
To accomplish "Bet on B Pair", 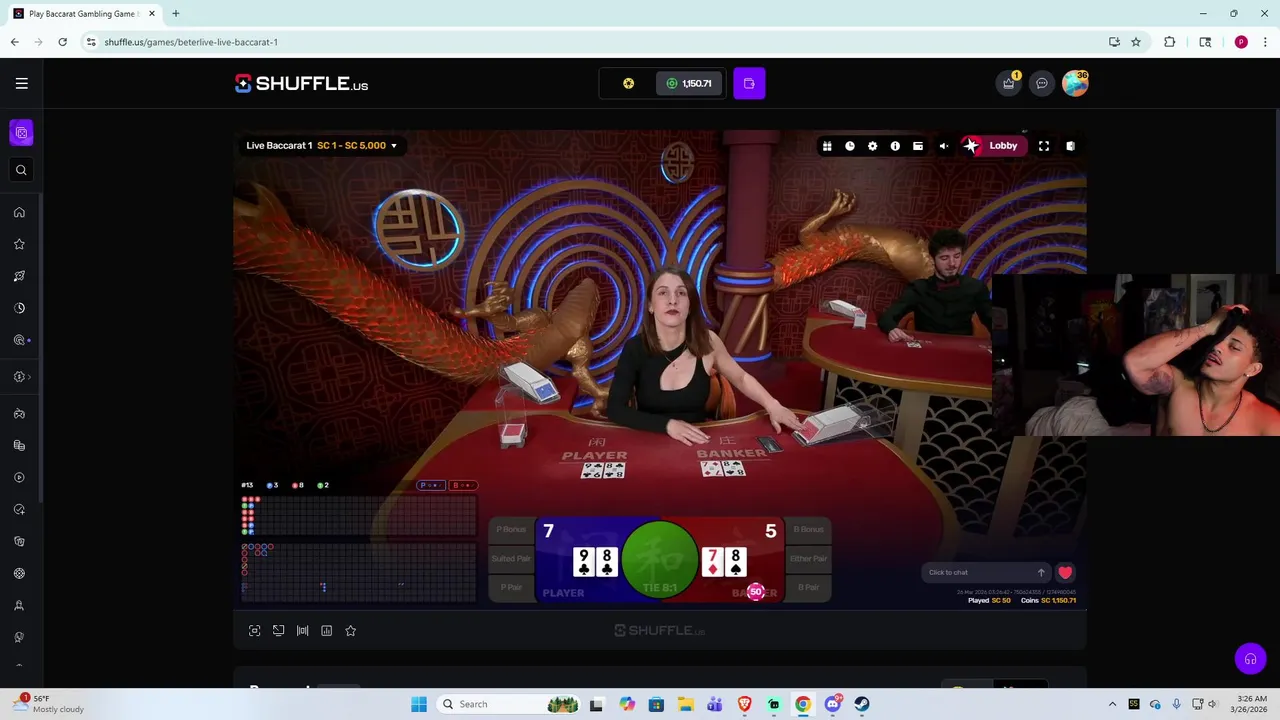I will point(808,587).
